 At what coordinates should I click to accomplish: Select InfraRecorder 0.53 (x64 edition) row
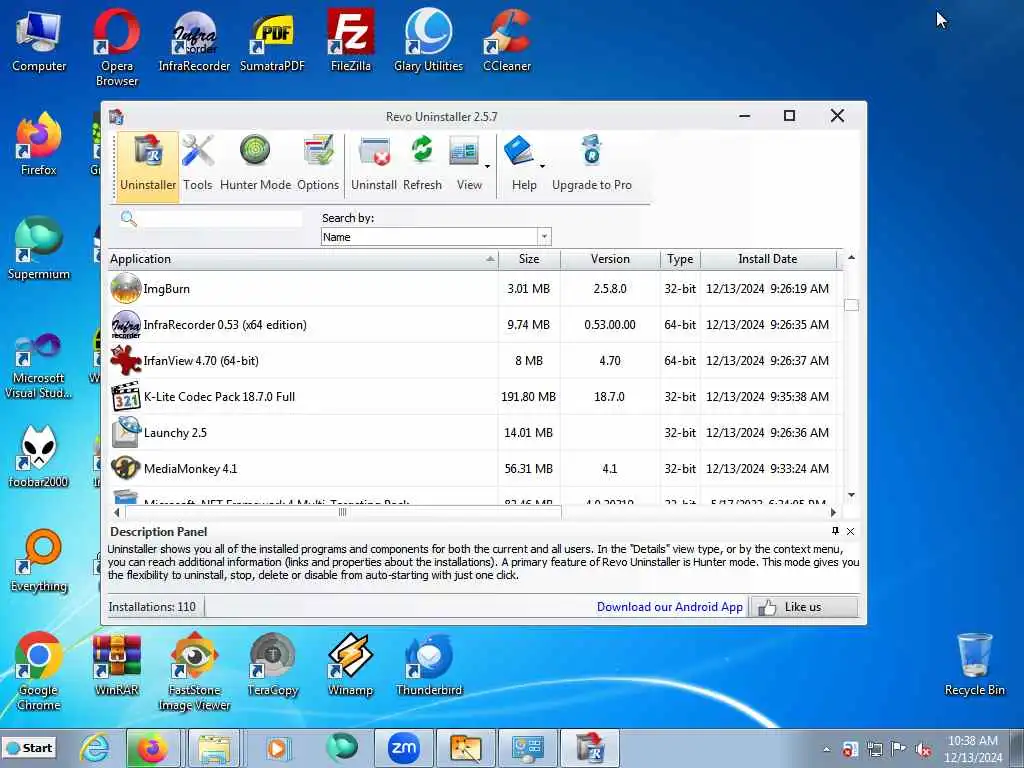[475, 325]
